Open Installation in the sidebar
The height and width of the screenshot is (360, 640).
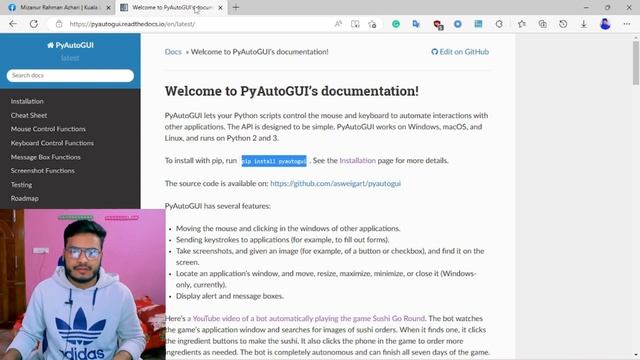coord(27,101)
